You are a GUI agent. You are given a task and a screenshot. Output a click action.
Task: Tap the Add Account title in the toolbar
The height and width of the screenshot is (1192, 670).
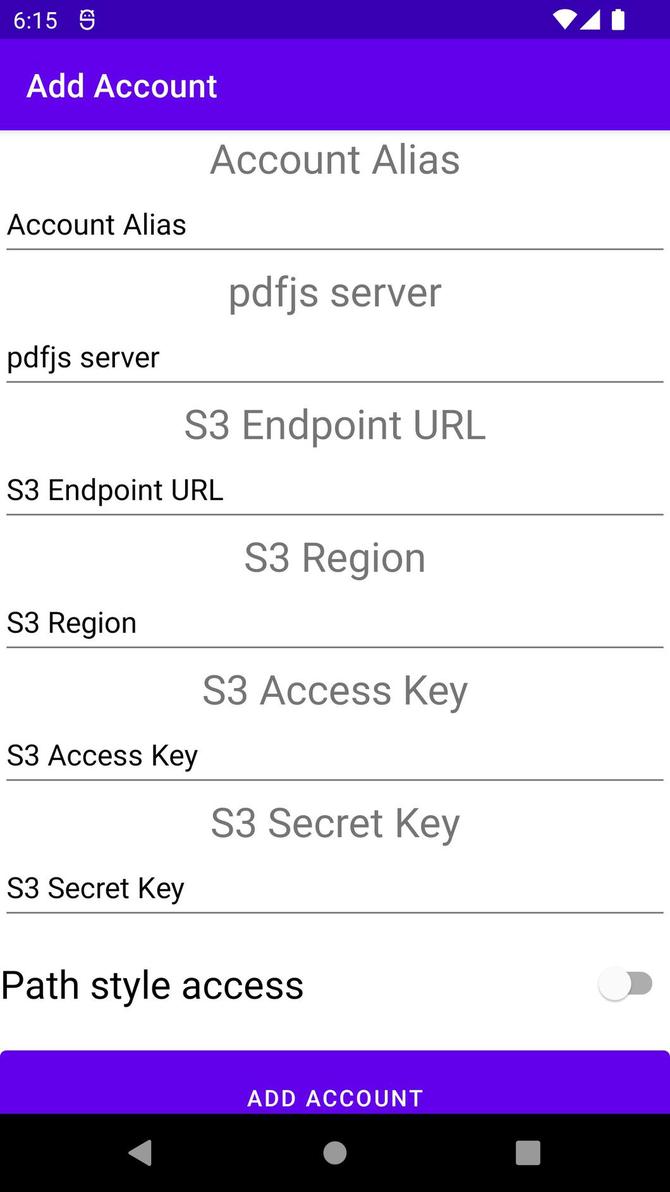pyautogui.click(x=121, y=86)
